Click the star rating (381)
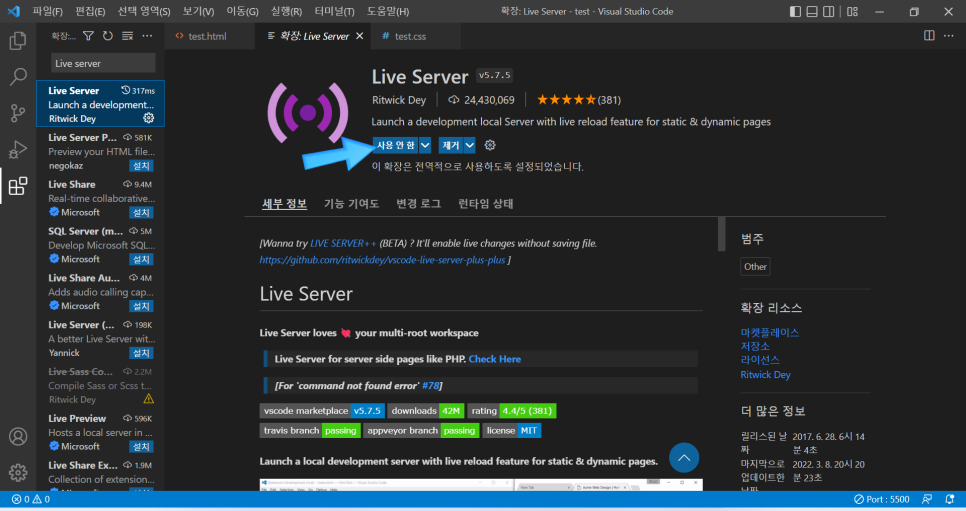Viewport: 966px width, 511px height. (578, 100)
